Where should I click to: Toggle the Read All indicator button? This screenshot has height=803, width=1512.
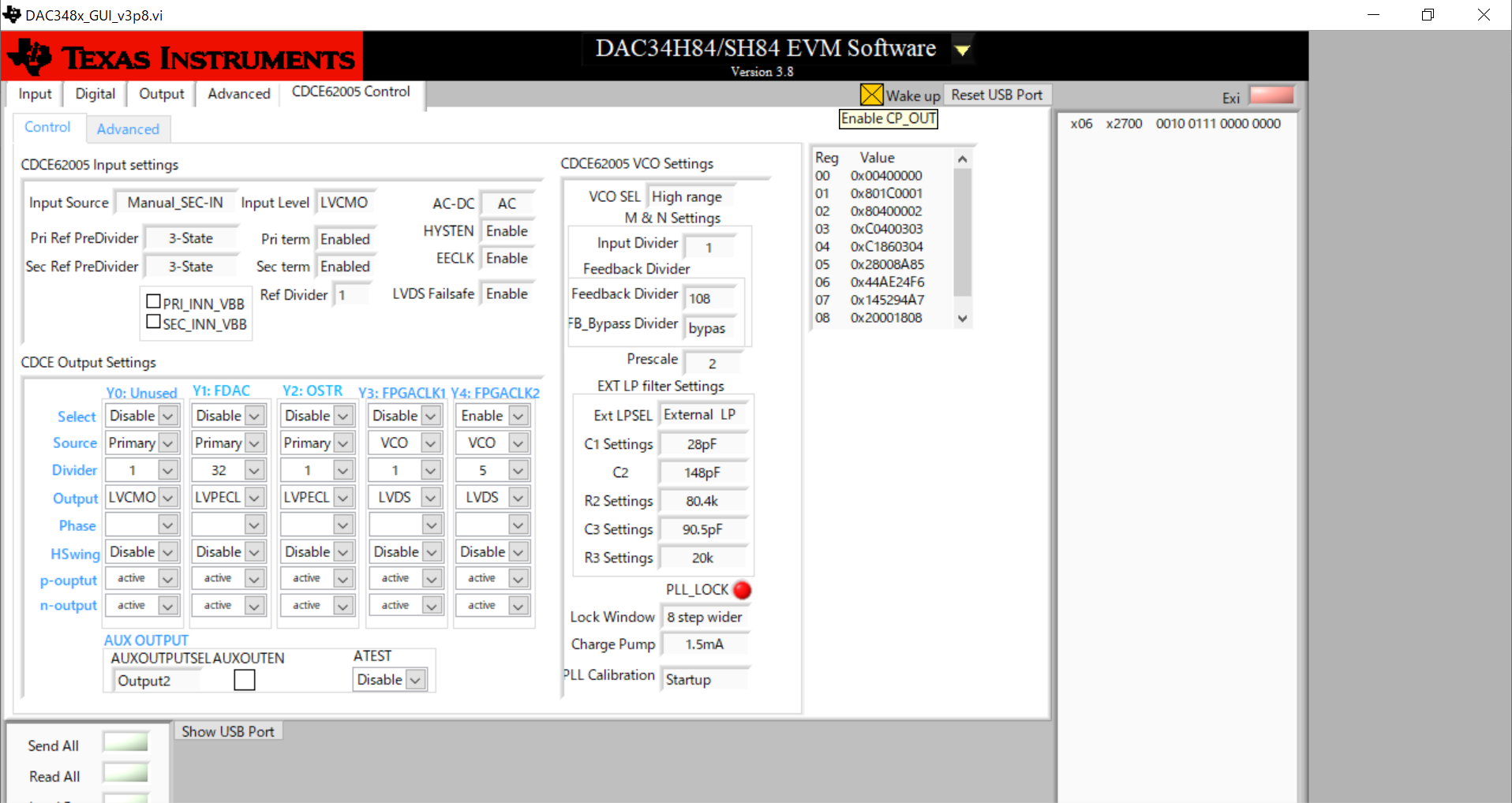coord(125,773)
